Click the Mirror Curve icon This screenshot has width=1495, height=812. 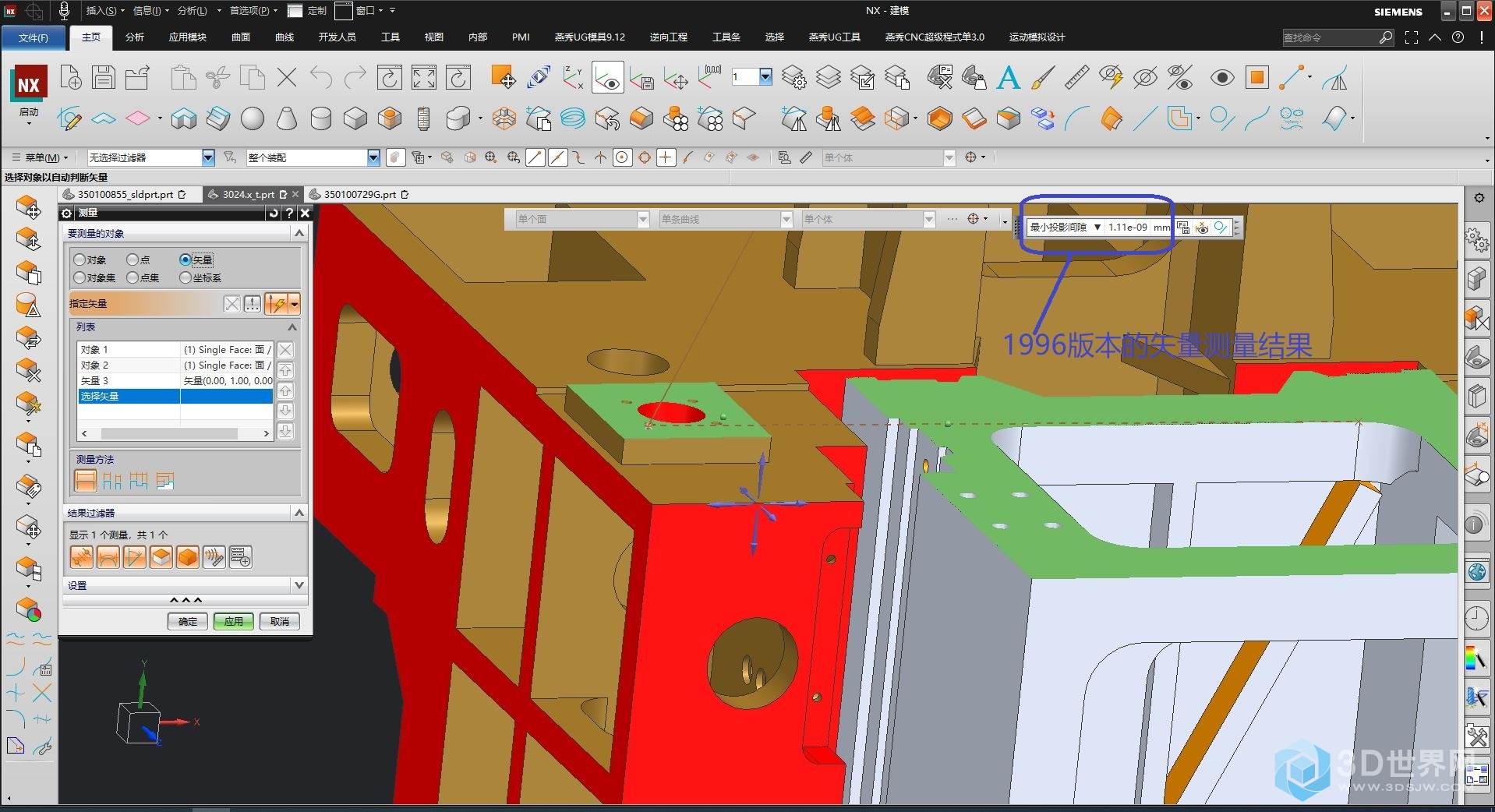tap(1335, 78)
